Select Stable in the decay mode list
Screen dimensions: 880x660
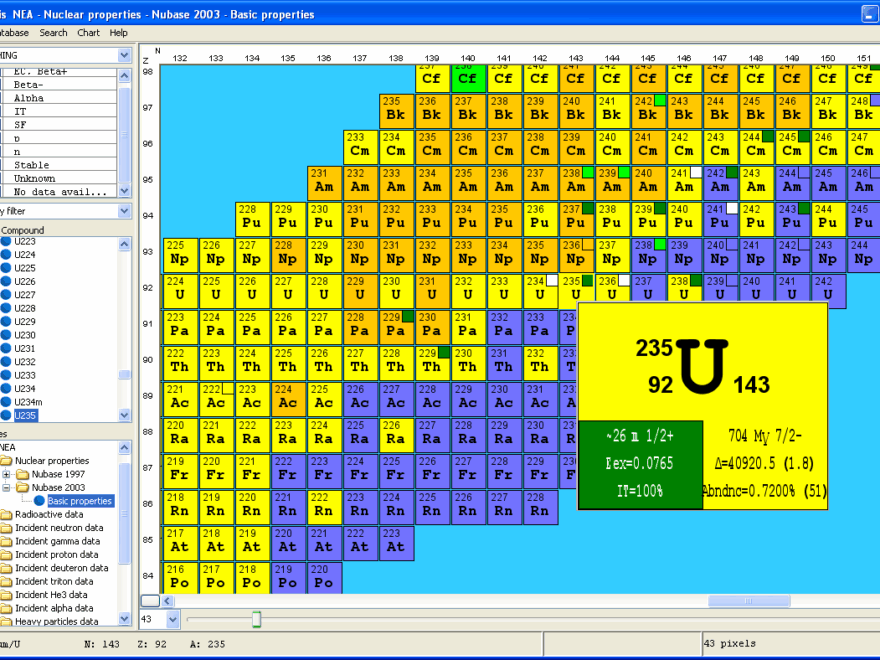click(x=31, y=165)
